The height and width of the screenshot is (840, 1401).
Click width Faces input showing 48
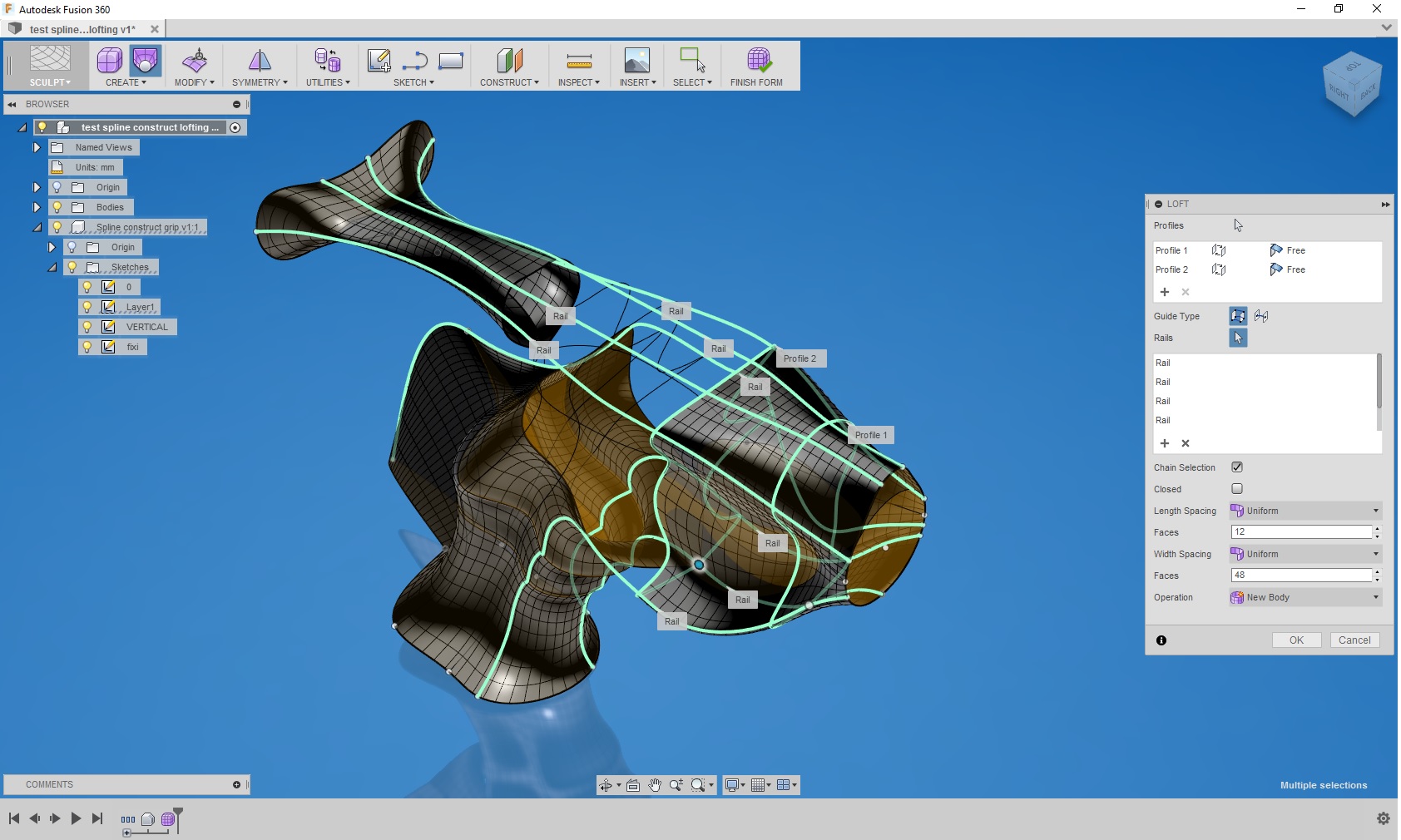click(1301, 575)
